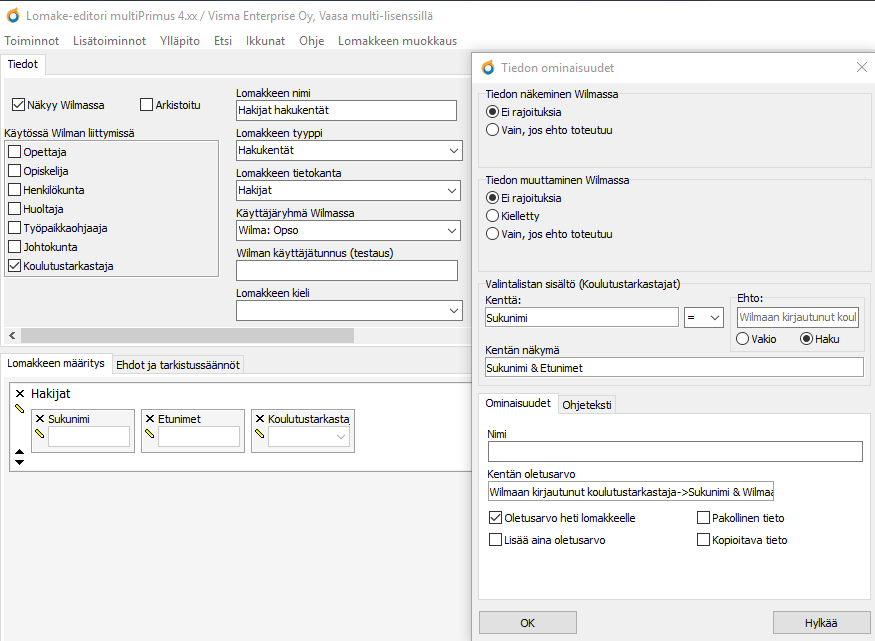Click the pencil icon under Hakijat group
This screenshot has width=875, height=641.
(x=19, y=409)
